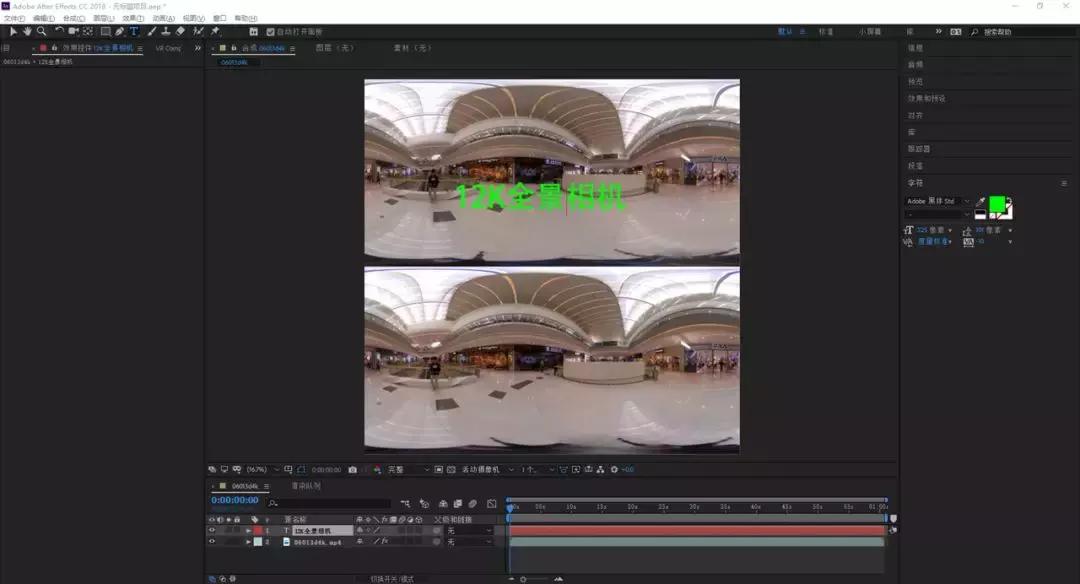Select the Zoom tool
This screenshot has width=1080, height=584.
pyautogui.click(x=39, y=31)
